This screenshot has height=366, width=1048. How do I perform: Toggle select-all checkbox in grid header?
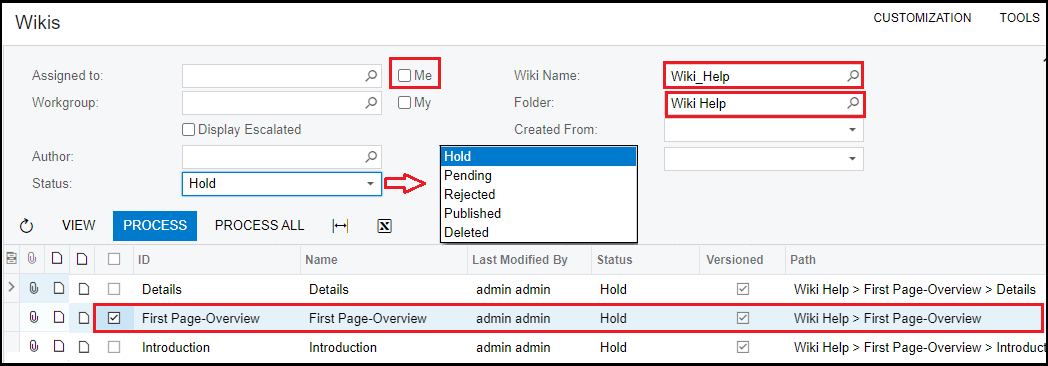(x=114, y=259)
